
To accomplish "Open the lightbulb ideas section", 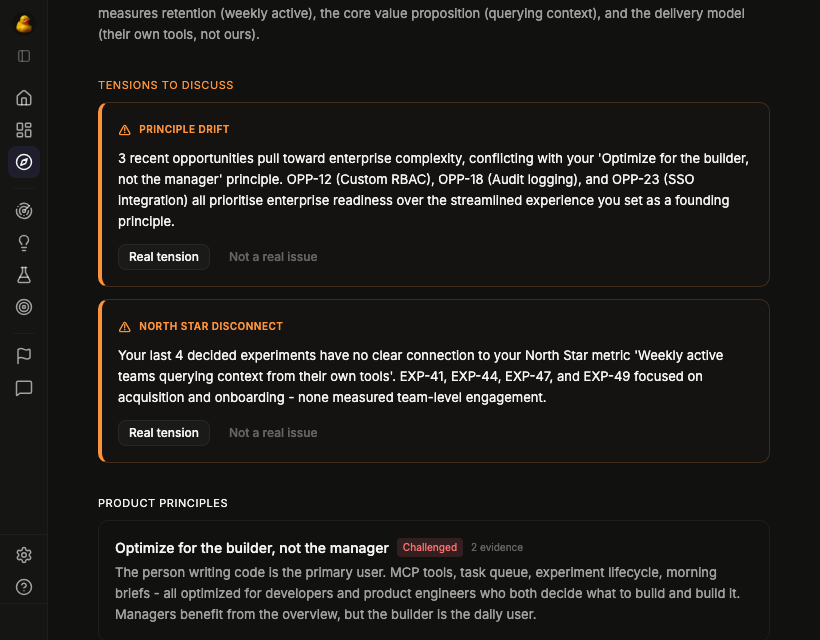I will point(23,242).
